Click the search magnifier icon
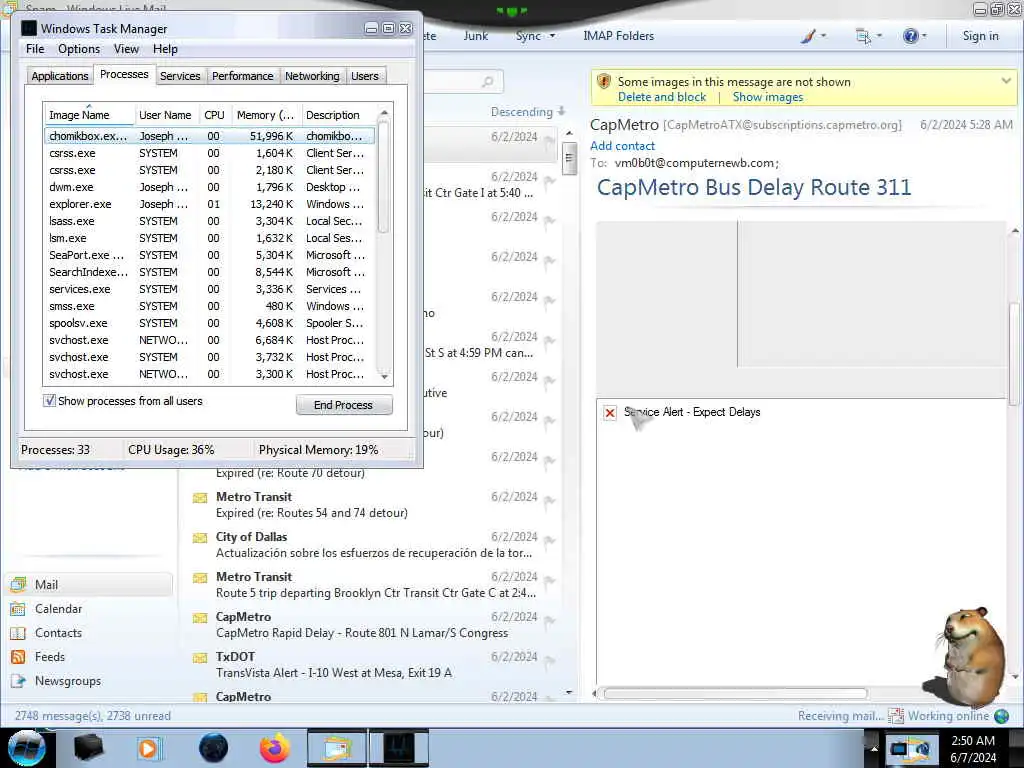Screen dimensions: 1024x768 487,82
